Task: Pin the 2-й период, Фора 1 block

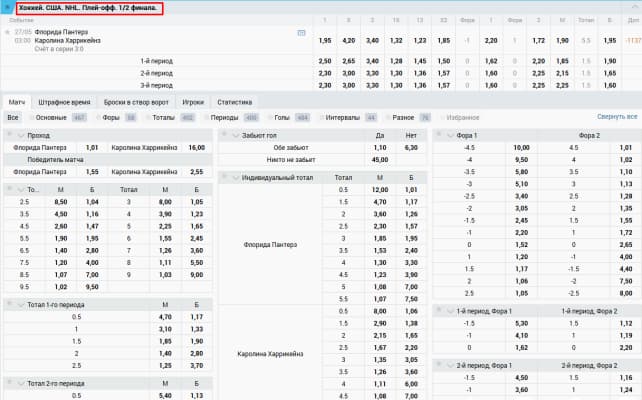Action: [x=439, y=364]
